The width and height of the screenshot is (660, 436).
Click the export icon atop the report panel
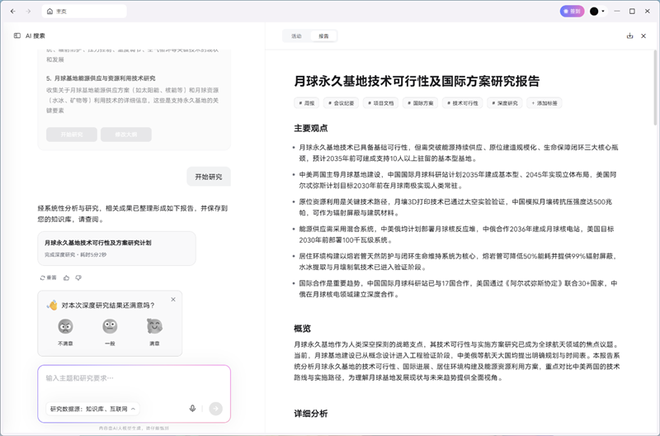click(x=629, y=35)
